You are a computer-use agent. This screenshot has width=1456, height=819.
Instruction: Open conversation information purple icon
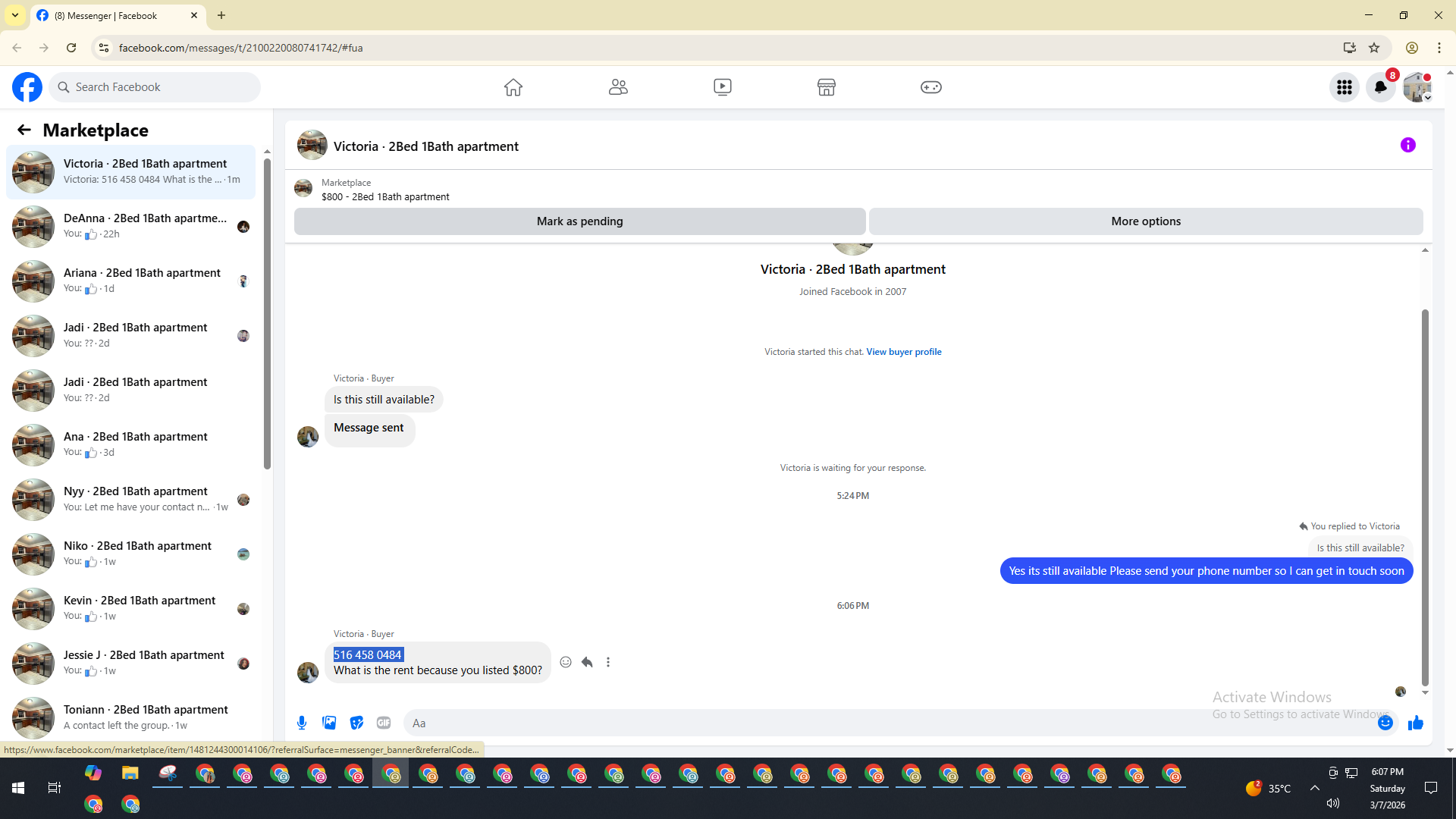(1408, 145)
